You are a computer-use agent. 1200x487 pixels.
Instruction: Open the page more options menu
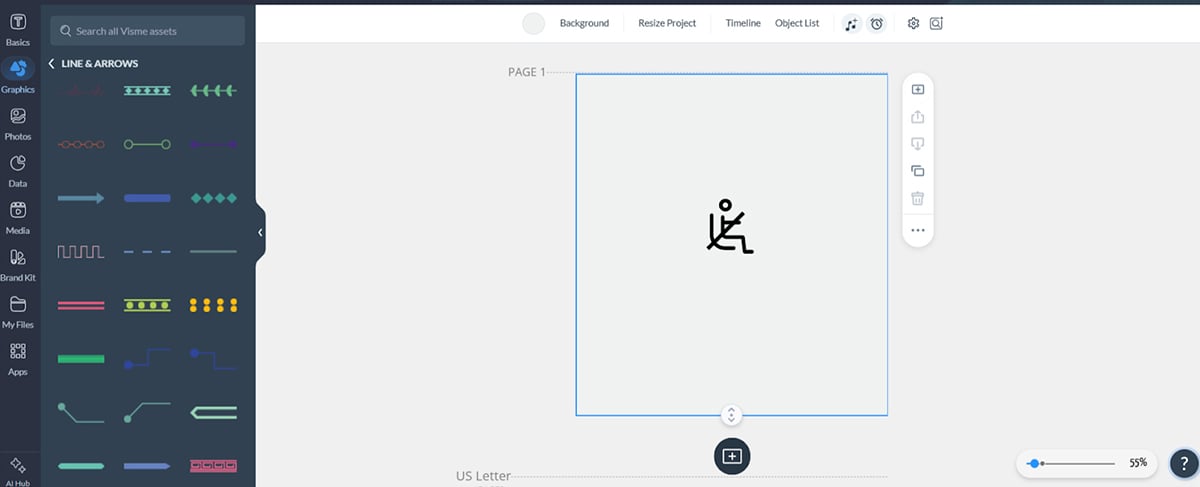[918, 231]
